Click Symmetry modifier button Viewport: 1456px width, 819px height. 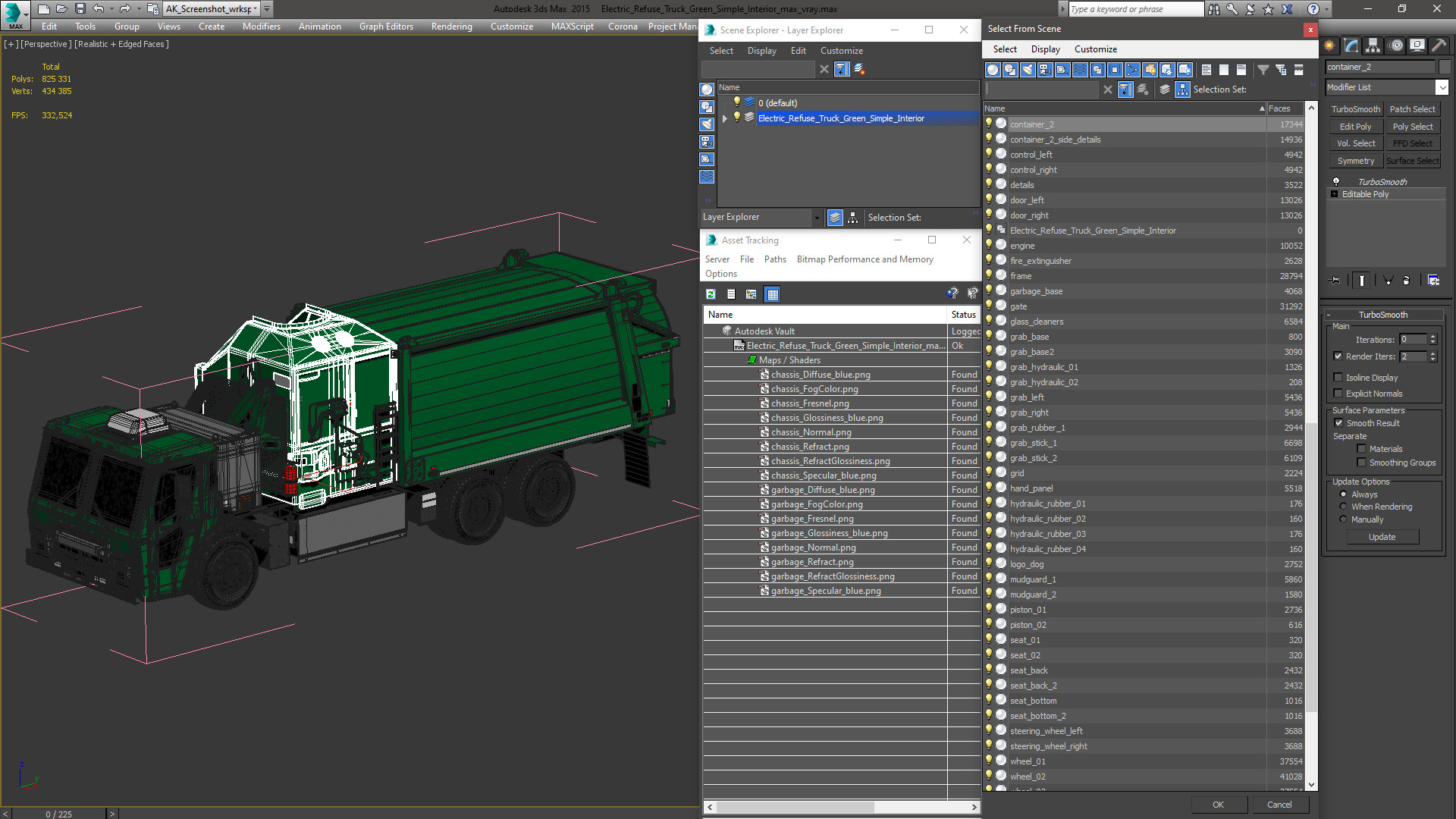1355,161
